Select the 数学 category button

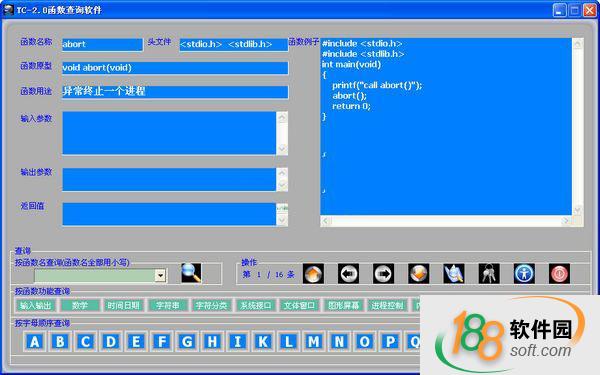(x=80, y=305)
